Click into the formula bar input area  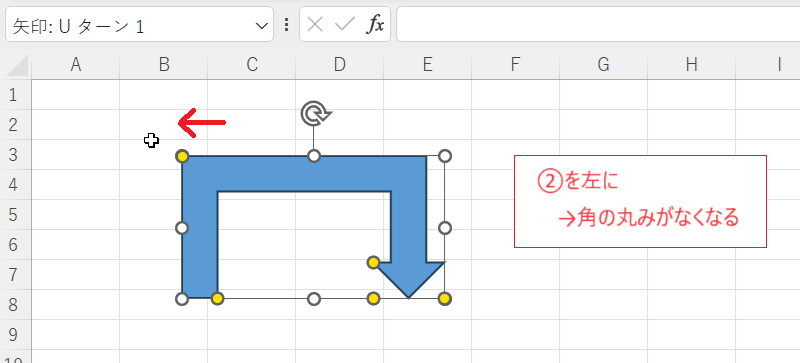(x=598, y=24)
